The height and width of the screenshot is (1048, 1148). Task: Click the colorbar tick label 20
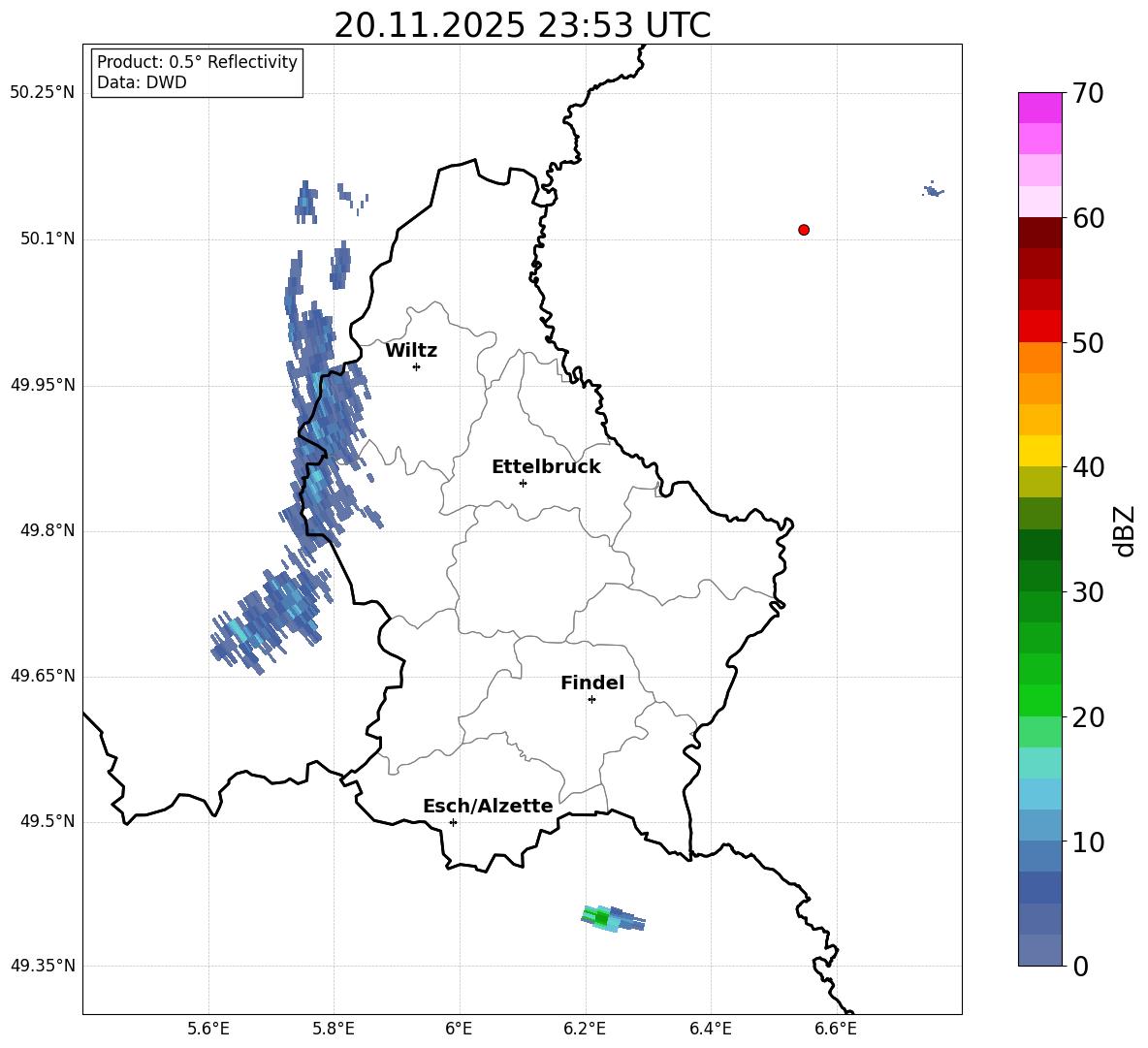(1088, 717)
